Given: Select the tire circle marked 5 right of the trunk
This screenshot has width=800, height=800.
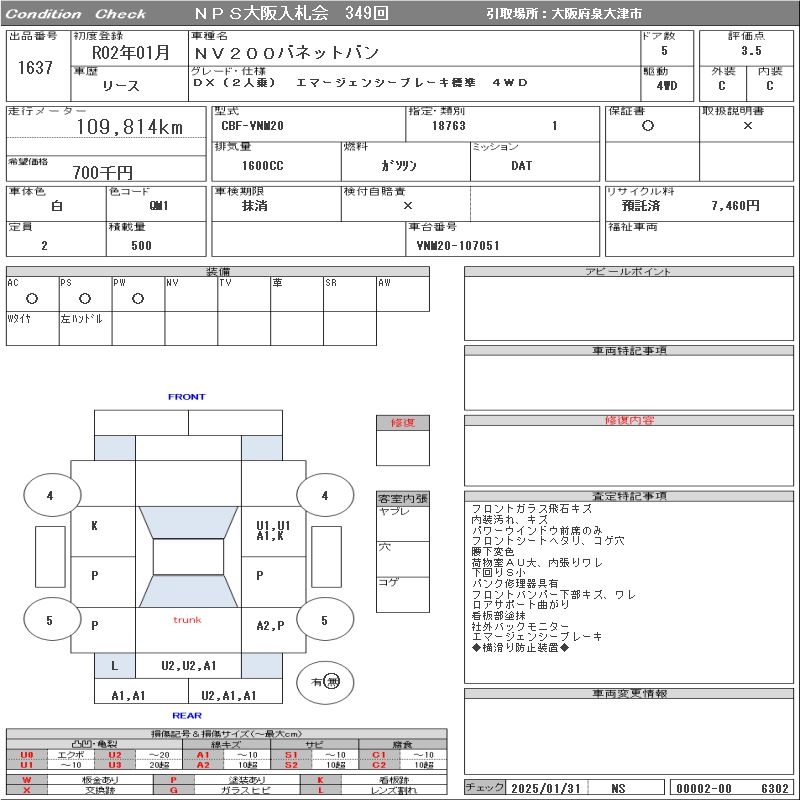Looking at the screenshot, I should click(x=324, y=620).
